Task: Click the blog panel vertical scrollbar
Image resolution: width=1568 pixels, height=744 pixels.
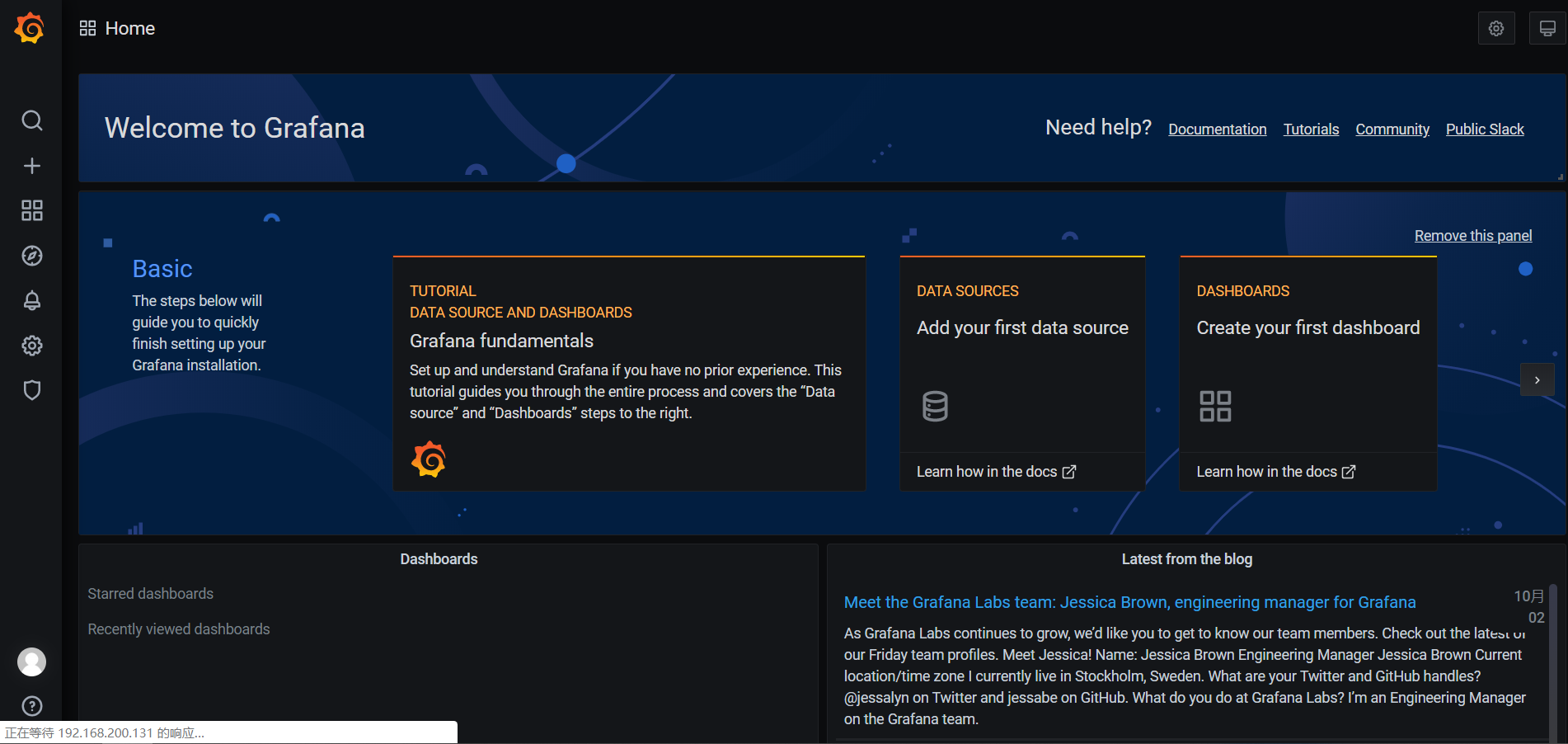Action: (x=1552, y=660)
